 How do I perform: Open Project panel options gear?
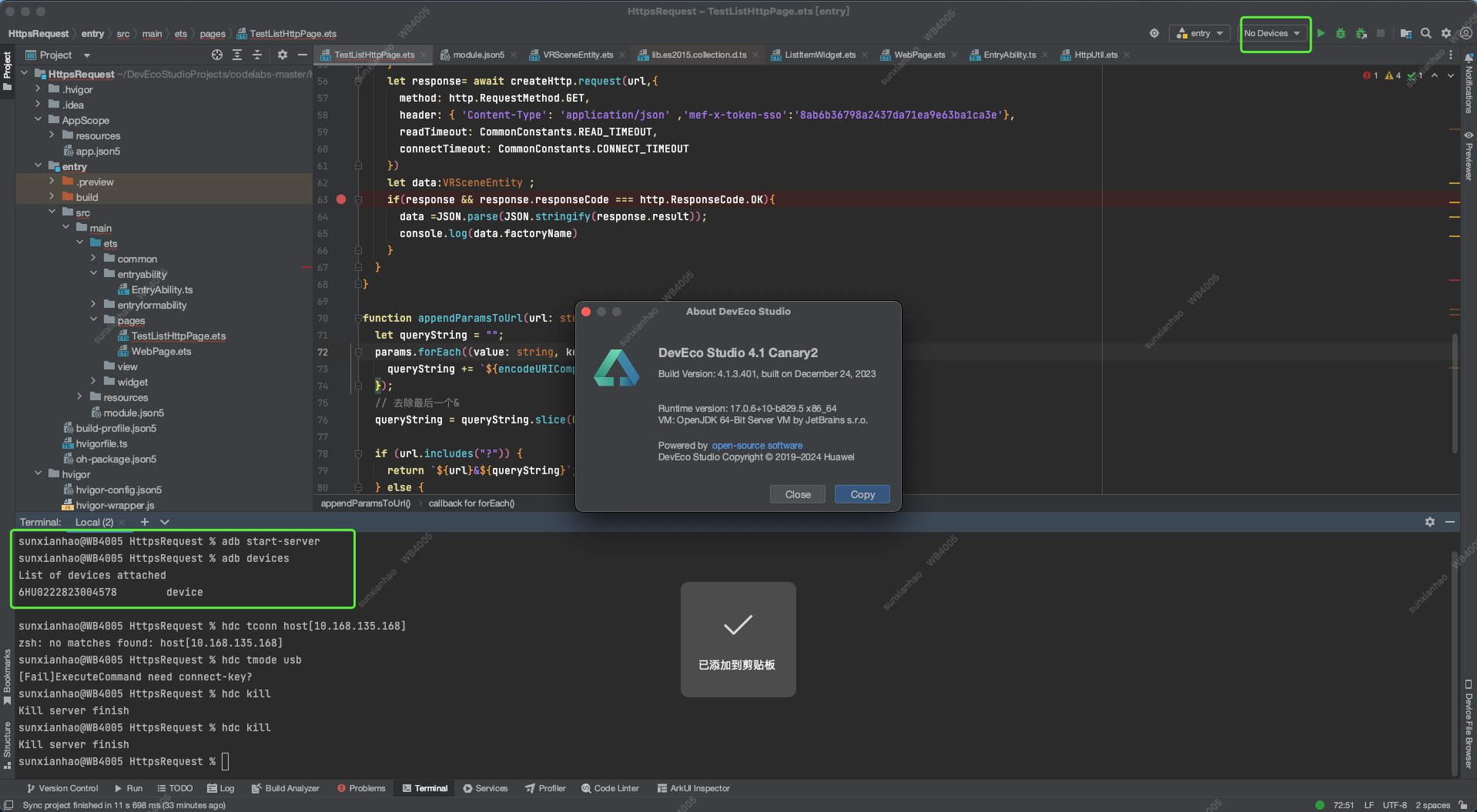click(283, 55)
